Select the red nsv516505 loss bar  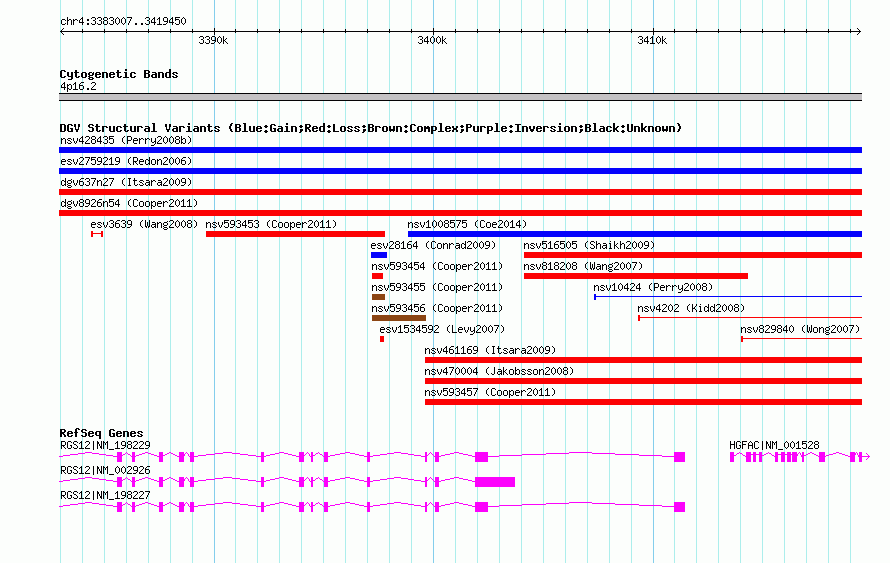(693, 255)
